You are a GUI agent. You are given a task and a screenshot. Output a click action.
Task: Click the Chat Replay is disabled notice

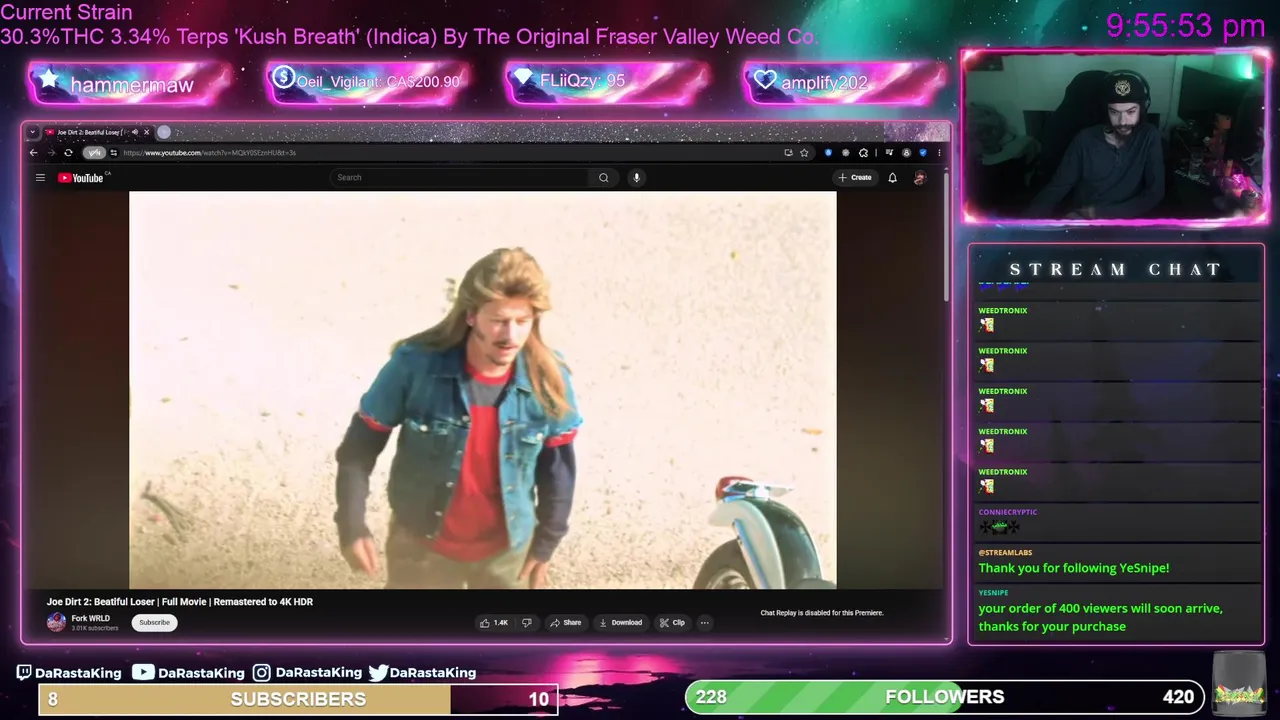[822, 613]
